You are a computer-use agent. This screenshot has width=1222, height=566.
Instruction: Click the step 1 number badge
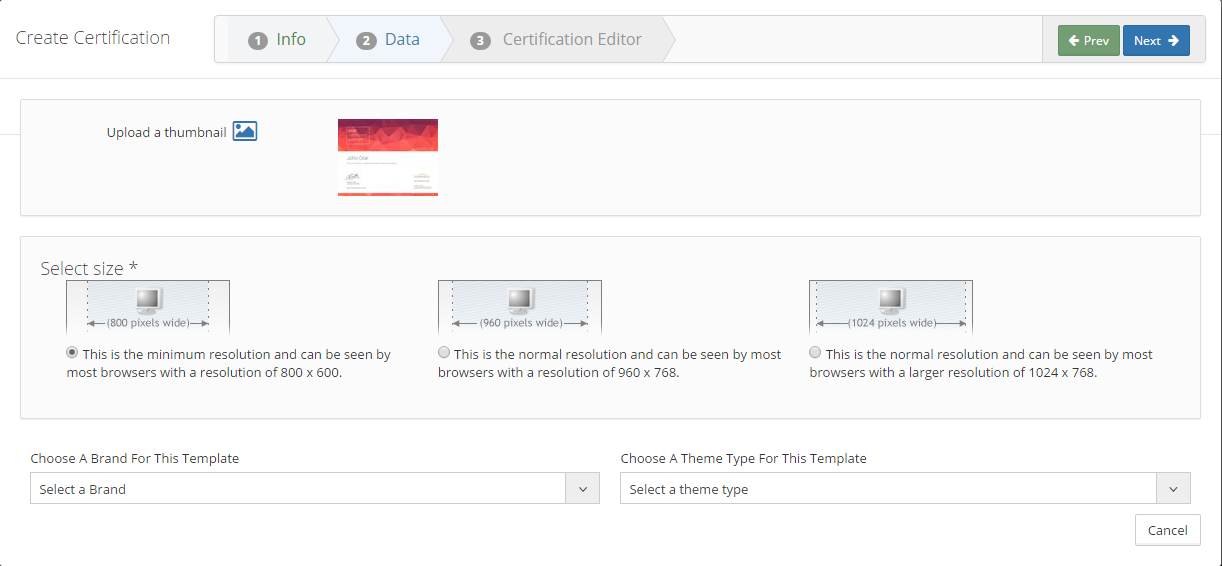pos(258,41)
